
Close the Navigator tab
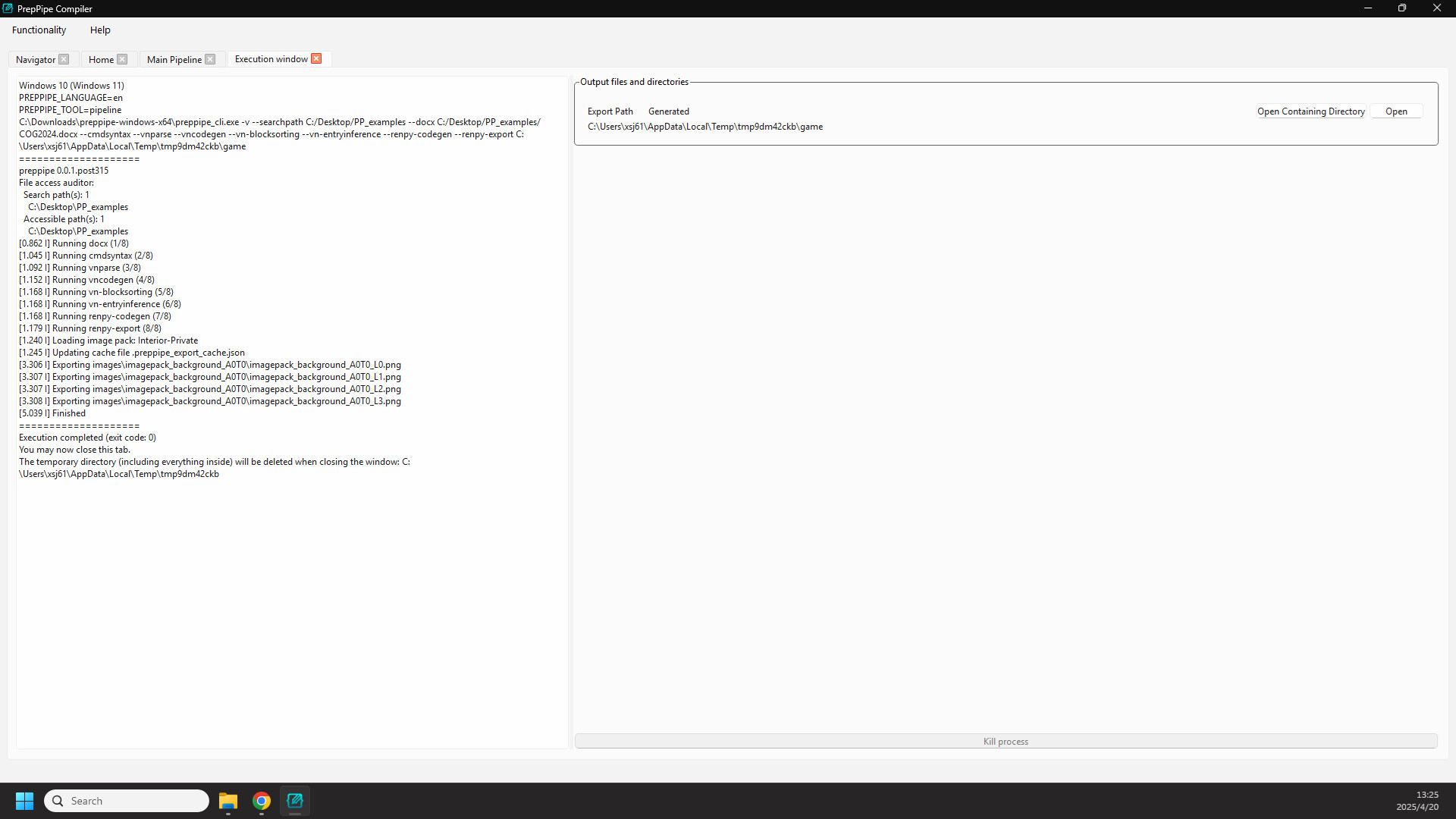point(64,59)
